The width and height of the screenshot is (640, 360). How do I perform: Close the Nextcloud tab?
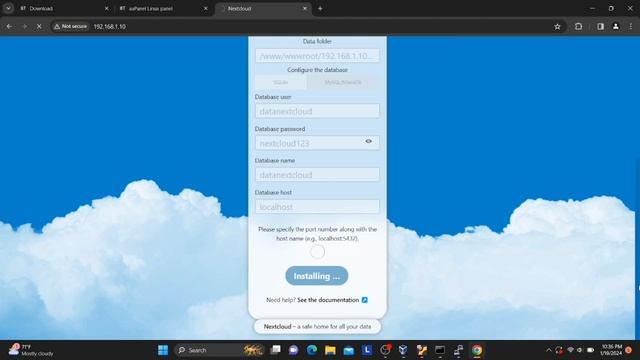tap(304, 9)
